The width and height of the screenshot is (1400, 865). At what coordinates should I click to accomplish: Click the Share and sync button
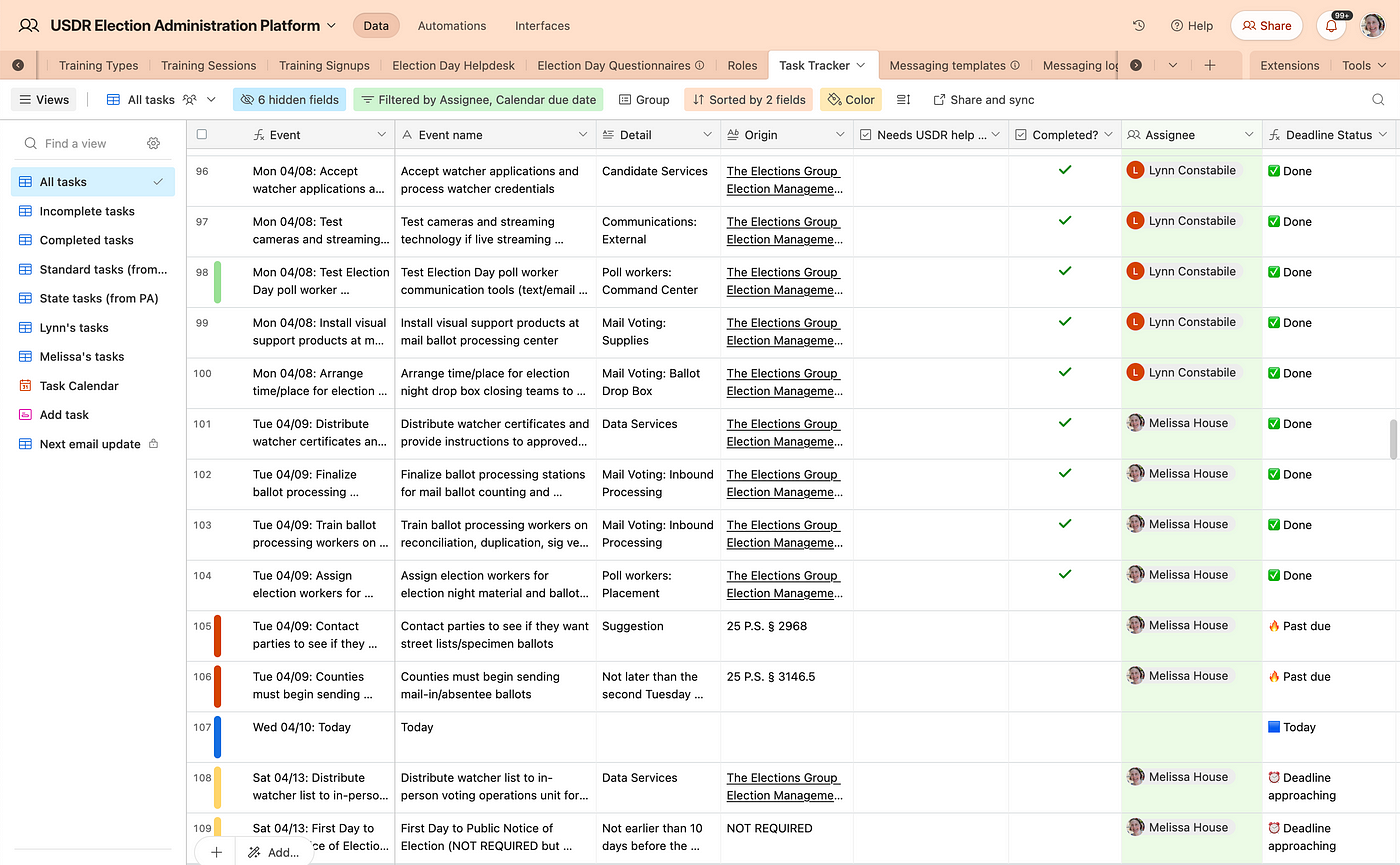pyautogui.click(x=983, y=100)
